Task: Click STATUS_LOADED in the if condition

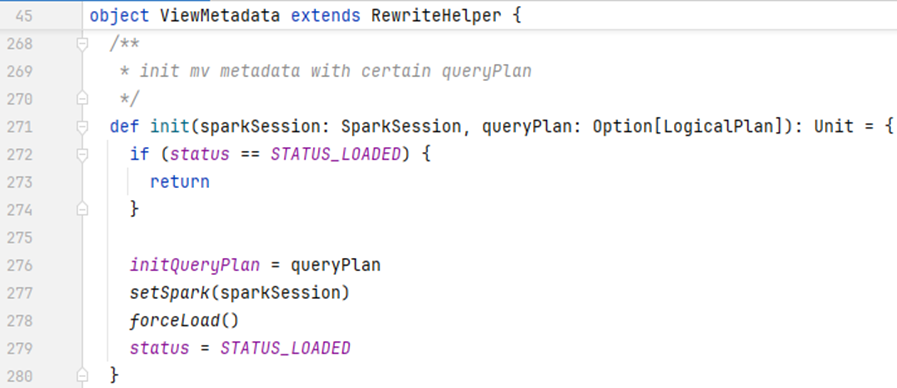Action: coord(335,155)
